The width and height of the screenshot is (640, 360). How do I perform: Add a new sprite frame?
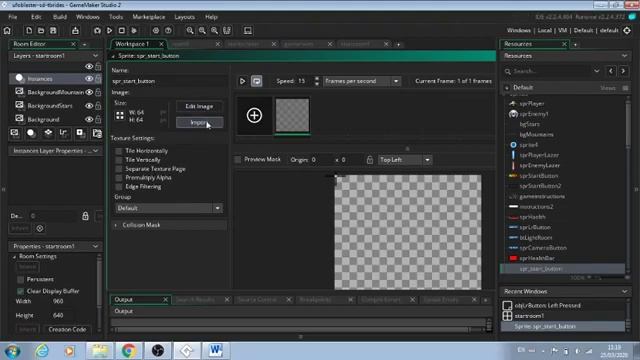[254, 116]
